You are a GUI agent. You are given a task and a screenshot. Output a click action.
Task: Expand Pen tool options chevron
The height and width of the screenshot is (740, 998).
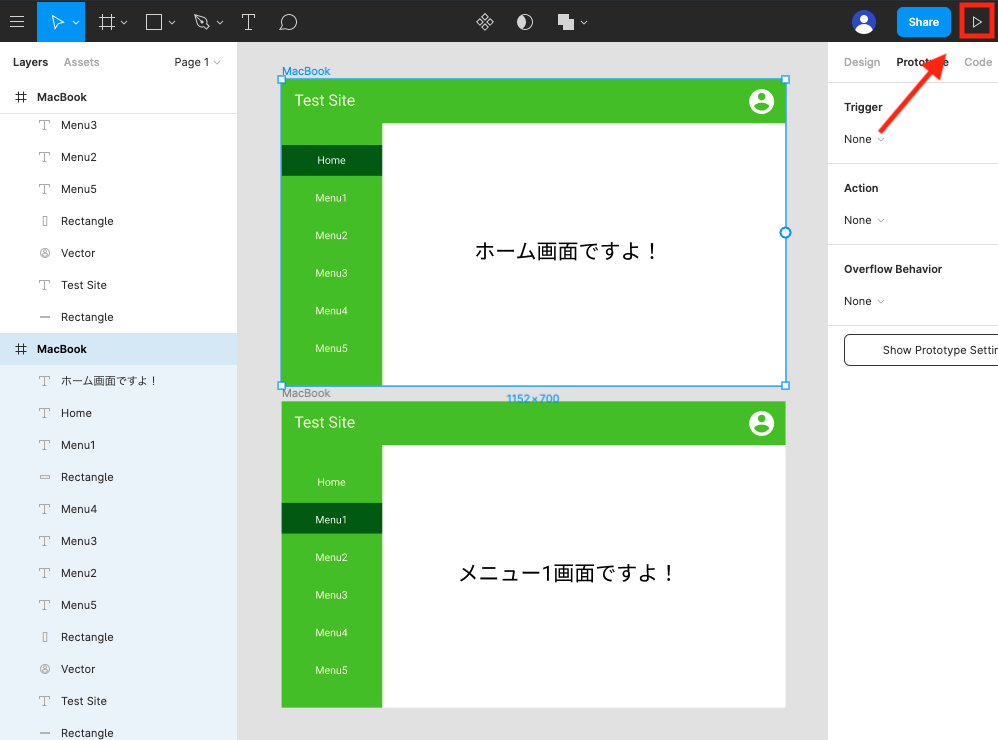coord(220,22)
